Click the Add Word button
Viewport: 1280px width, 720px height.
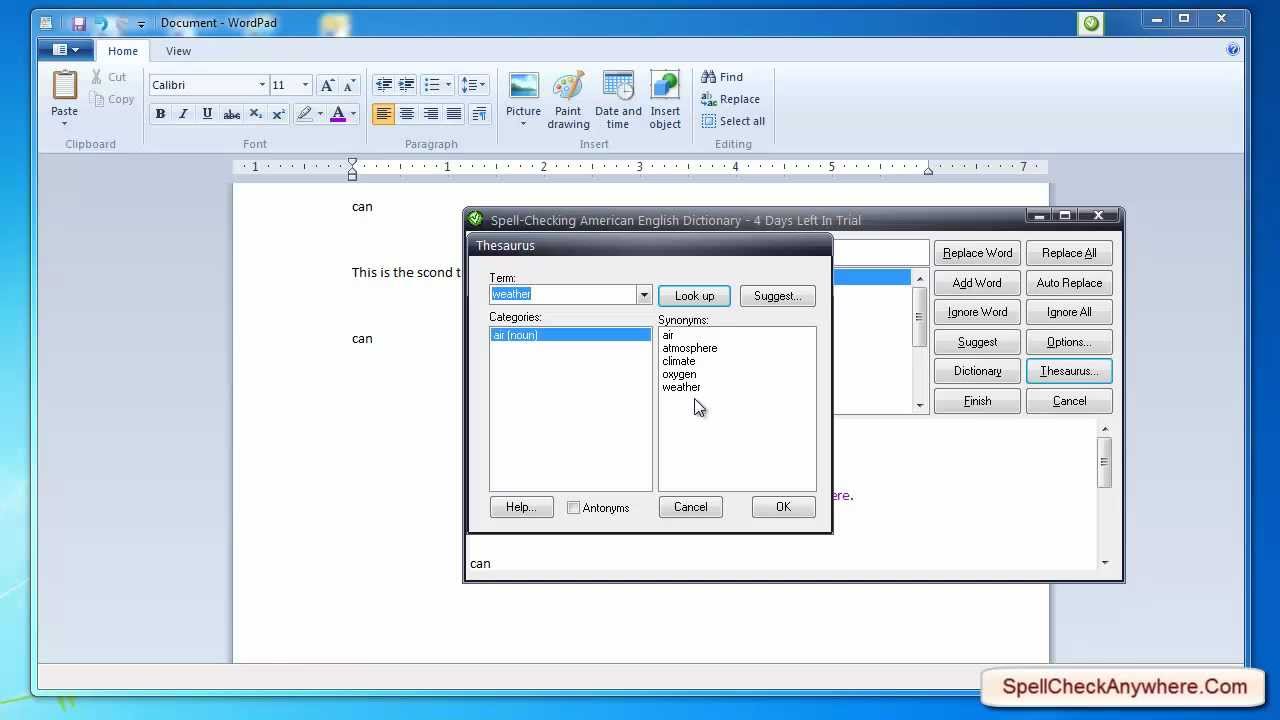click(977, 283)
